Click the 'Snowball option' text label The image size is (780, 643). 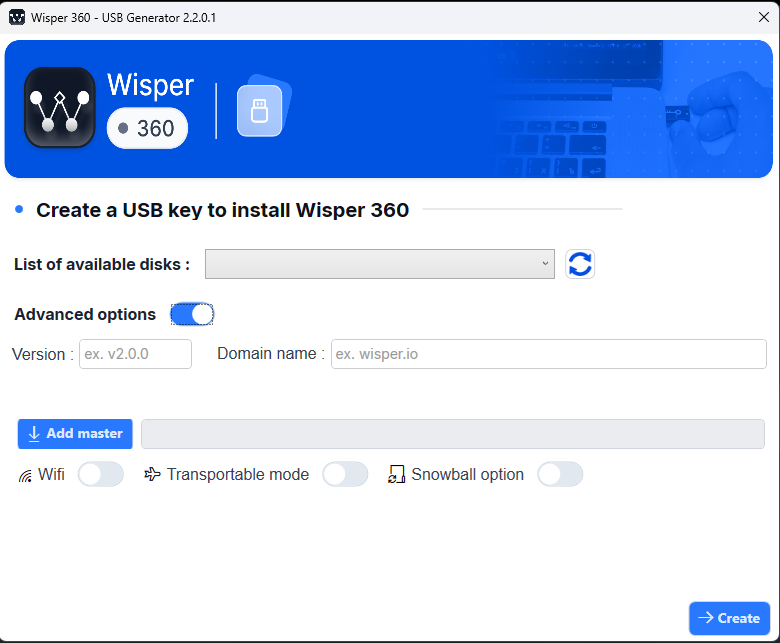pos(468,474)
